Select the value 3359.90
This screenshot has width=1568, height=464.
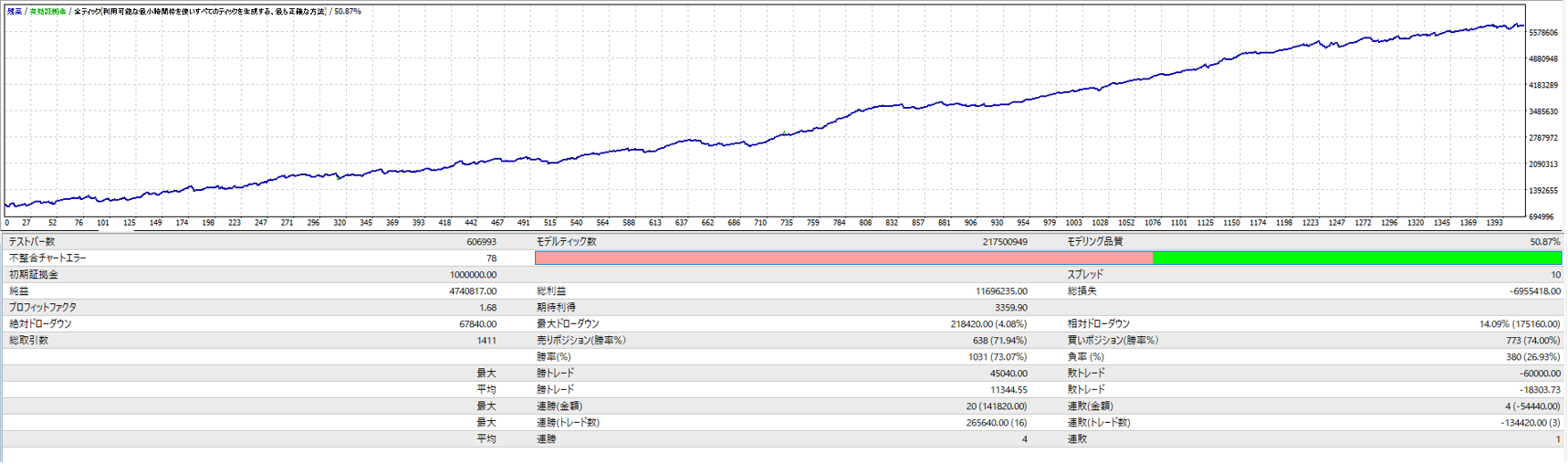1011,308
